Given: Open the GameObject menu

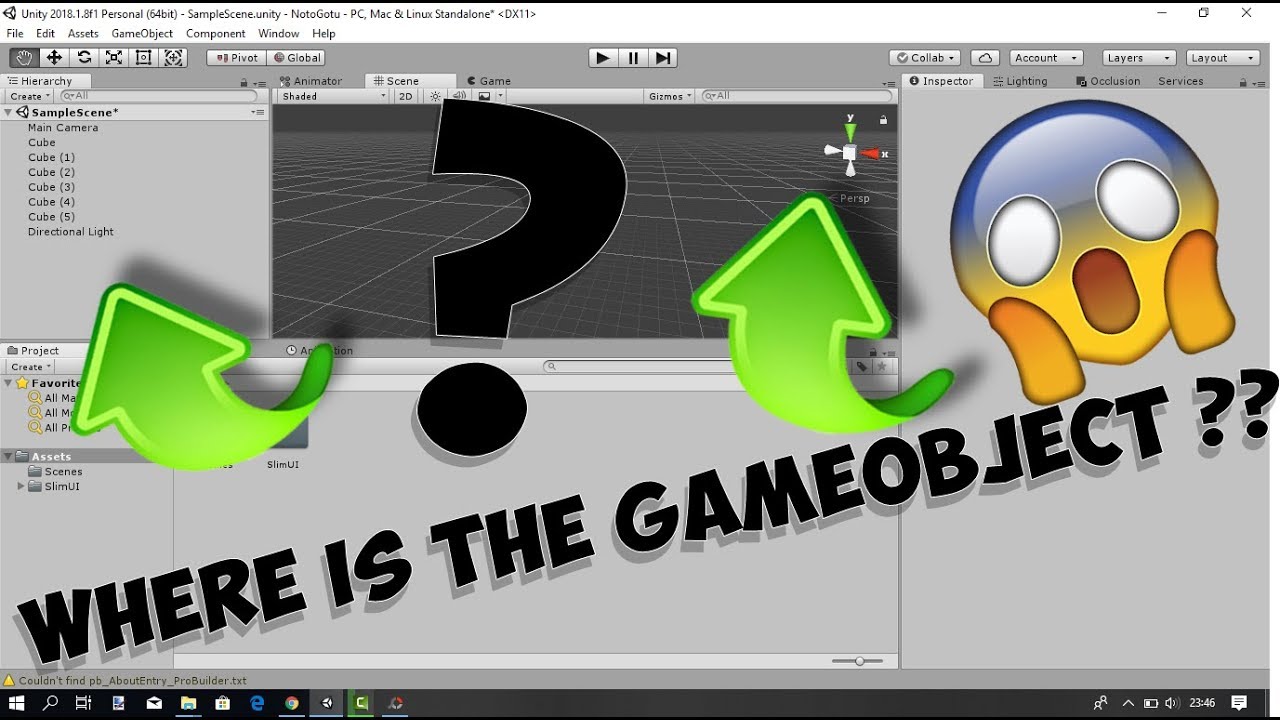Looking at the screenshot, I should tap(142, 33).
